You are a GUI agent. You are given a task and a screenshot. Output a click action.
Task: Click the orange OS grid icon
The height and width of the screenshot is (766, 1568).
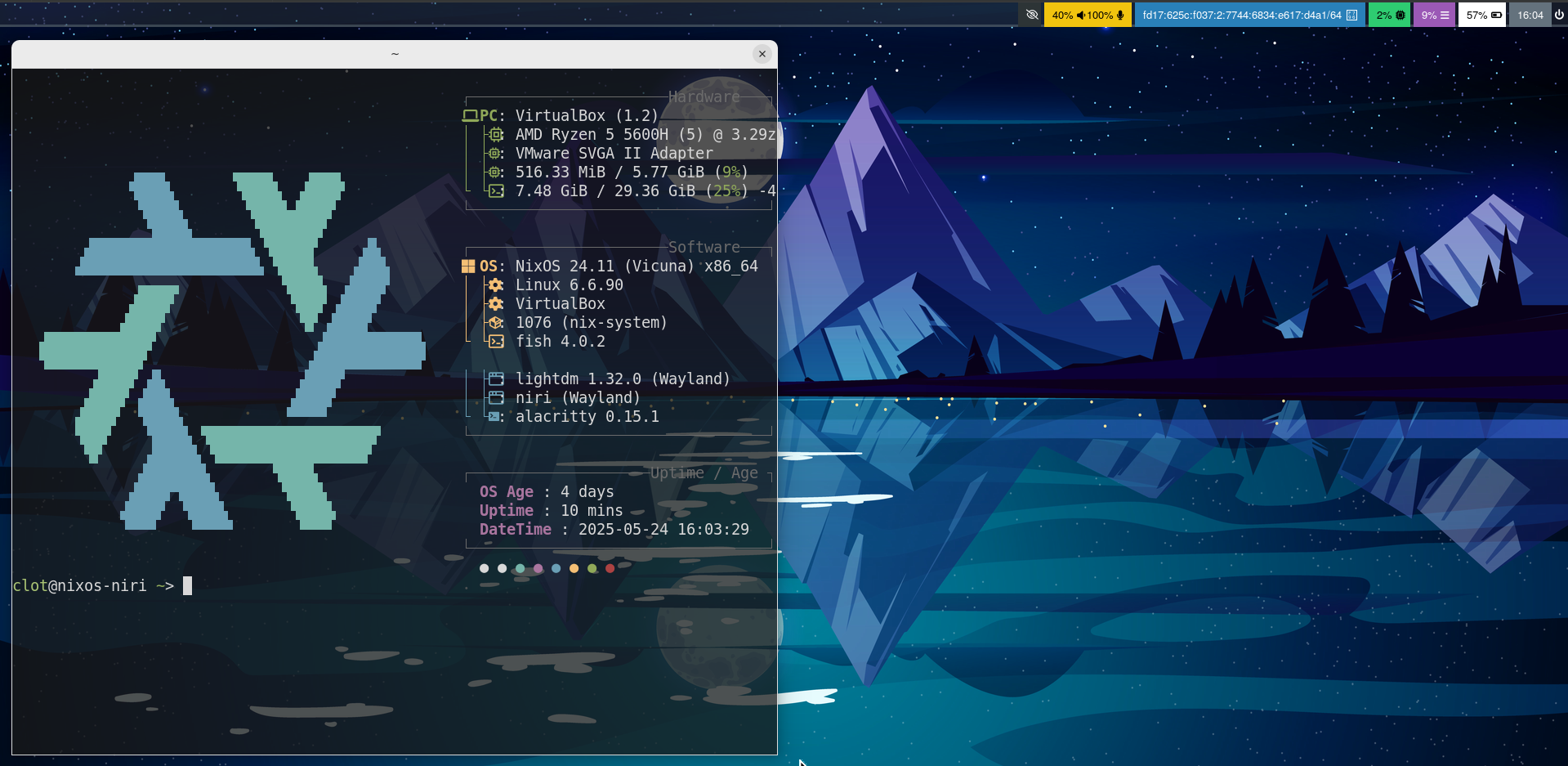[468, 267]
